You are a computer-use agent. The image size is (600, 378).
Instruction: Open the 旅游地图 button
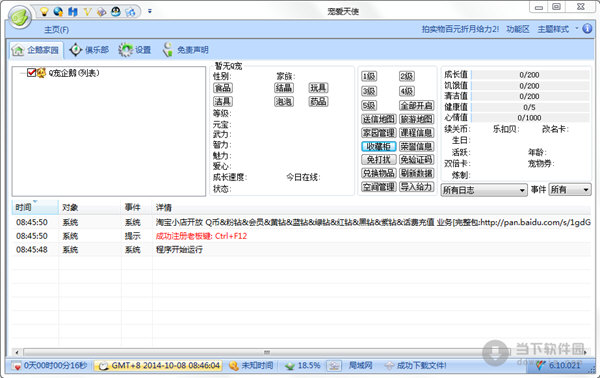point(417,119)
